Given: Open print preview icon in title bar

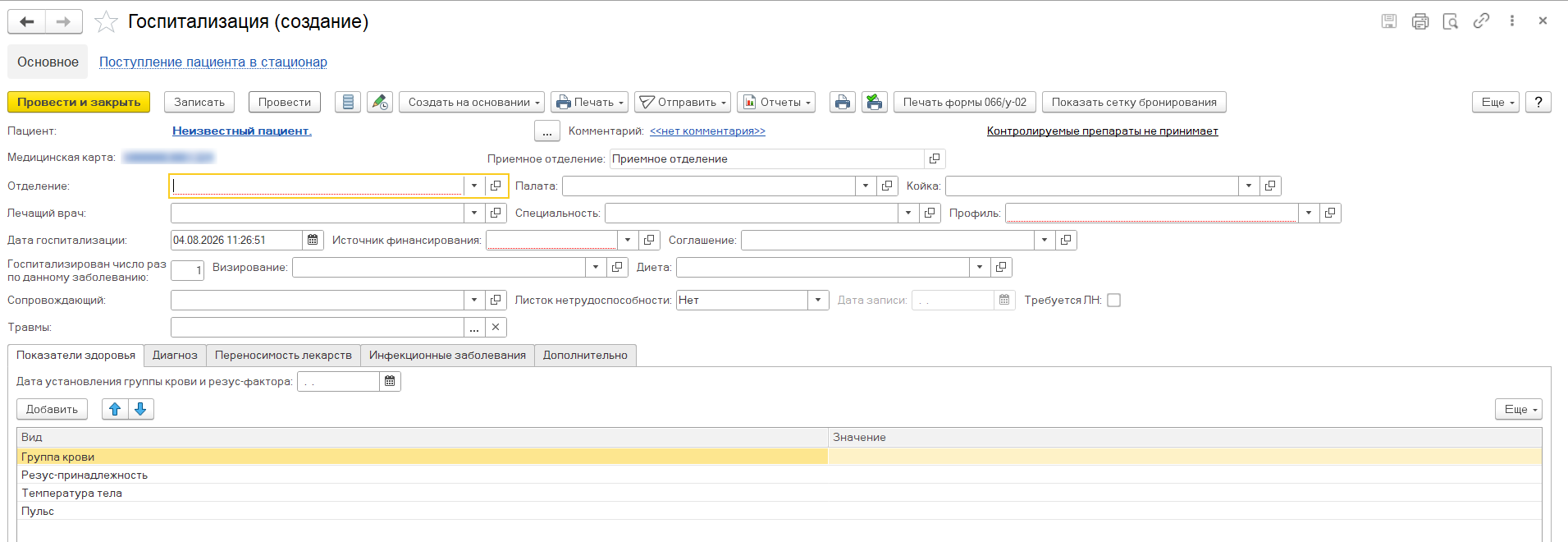Looking at the screenshot, I should 1451,21.
